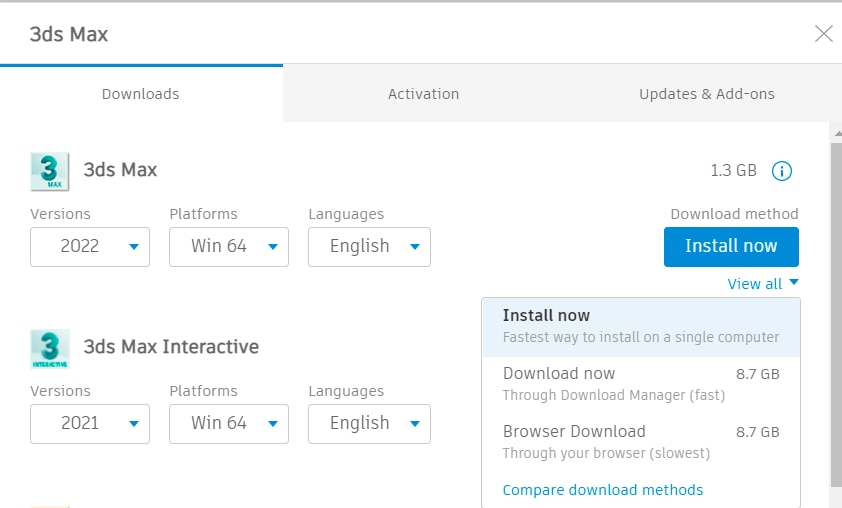The image size is (842, 508).
Task: Open the info icon next to 1.3 GB
Action: [x=781, y=171]
